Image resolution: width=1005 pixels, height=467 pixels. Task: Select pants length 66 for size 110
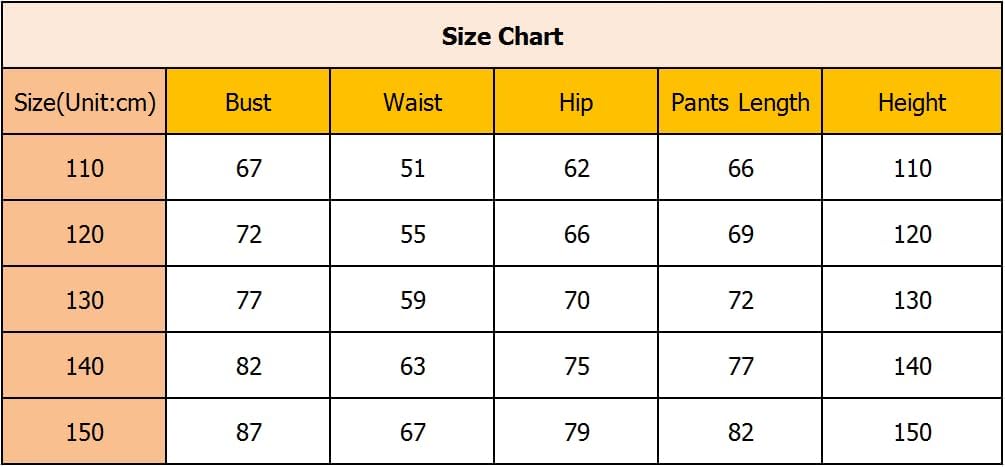(740, 168)
